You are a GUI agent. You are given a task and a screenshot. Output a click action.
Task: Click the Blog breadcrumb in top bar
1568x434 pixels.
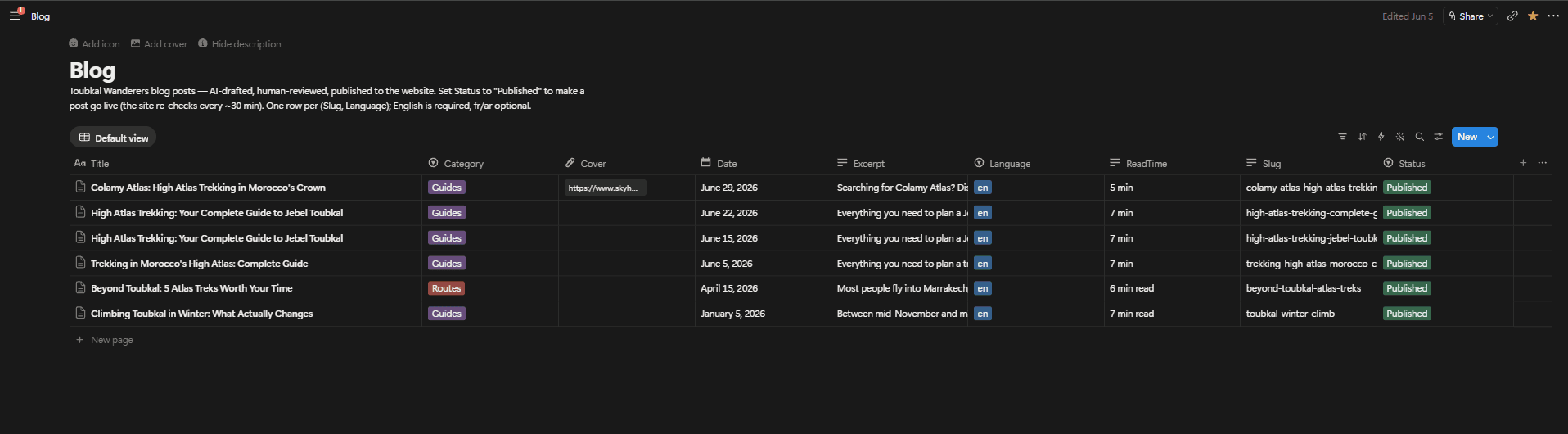[x=40, y=16]
